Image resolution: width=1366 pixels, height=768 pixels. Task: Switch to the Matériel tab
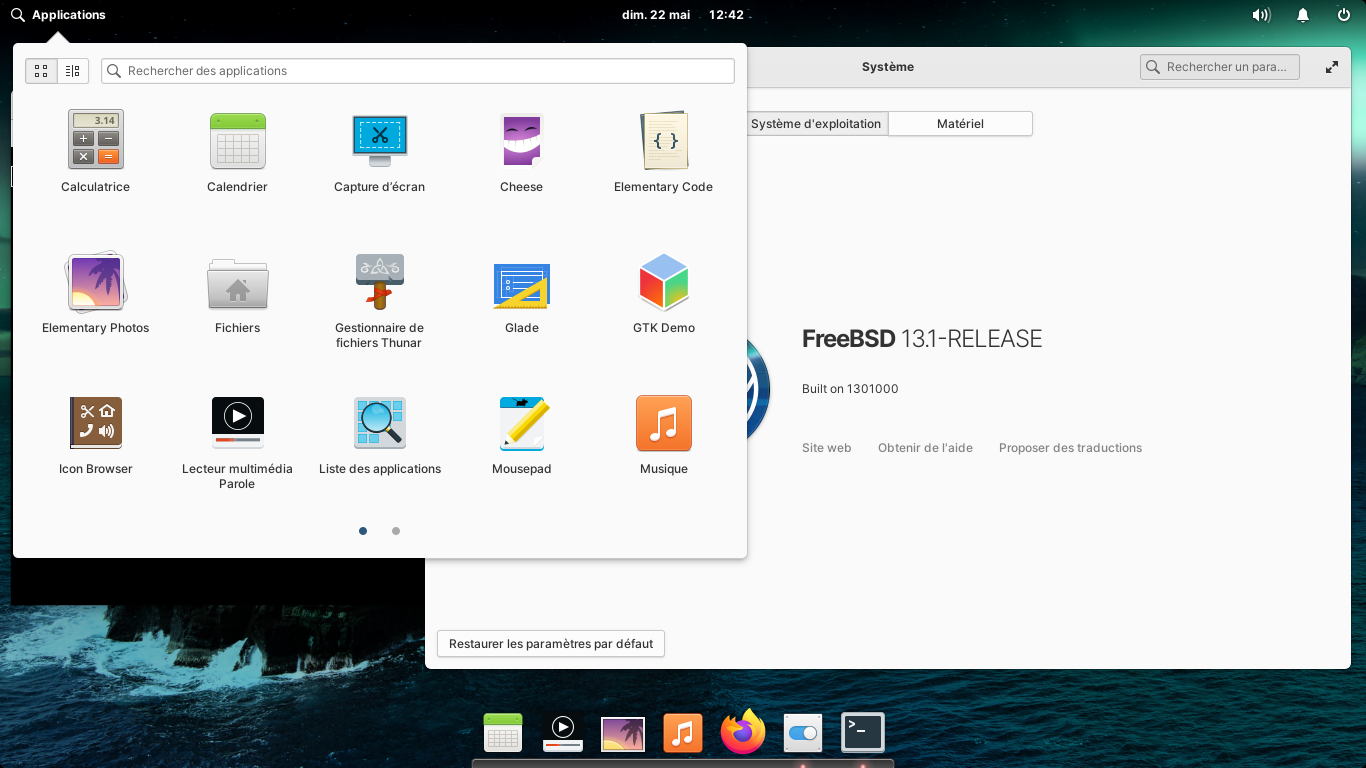click(x=960, y=124)
